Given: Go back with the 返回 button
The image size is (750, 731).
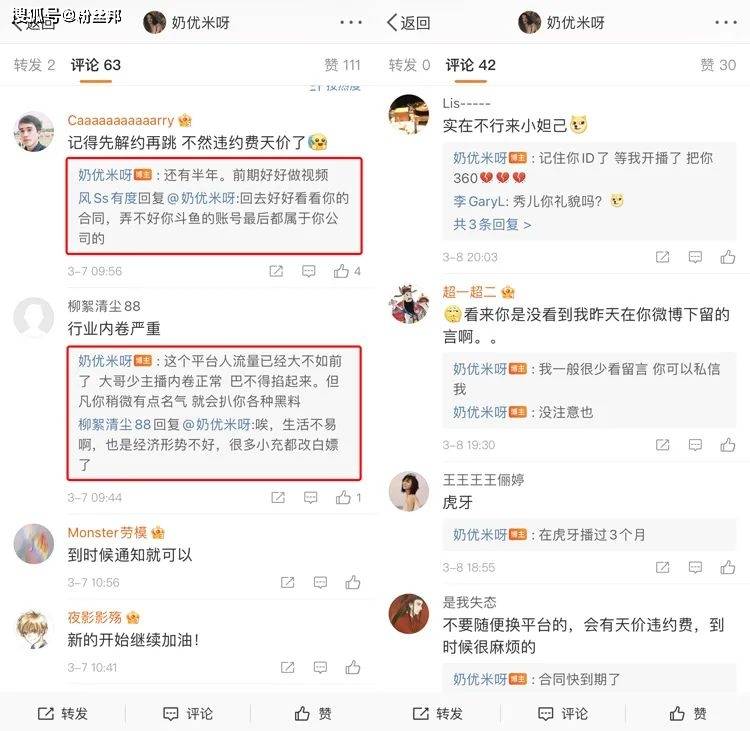Looking at the screenshot, I should pos(408,22).
